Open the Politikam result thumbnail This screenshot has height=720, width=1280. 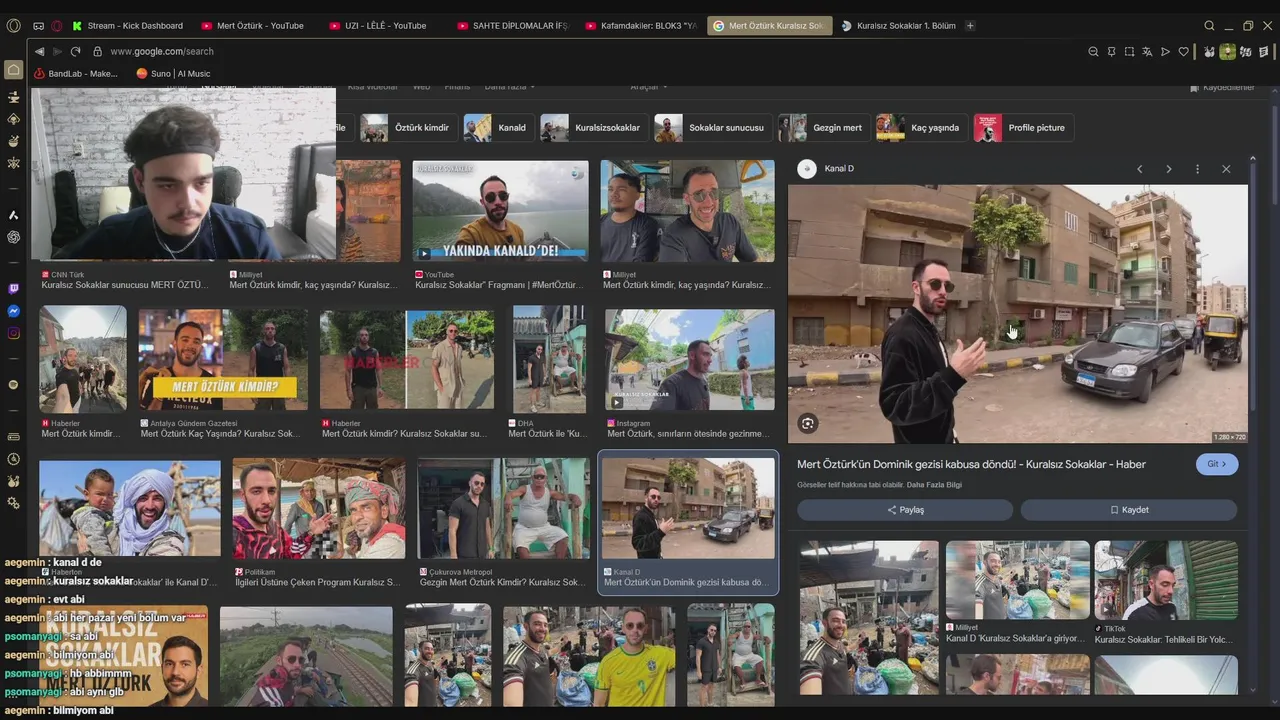pyautogui.click(x=319, y=509)
